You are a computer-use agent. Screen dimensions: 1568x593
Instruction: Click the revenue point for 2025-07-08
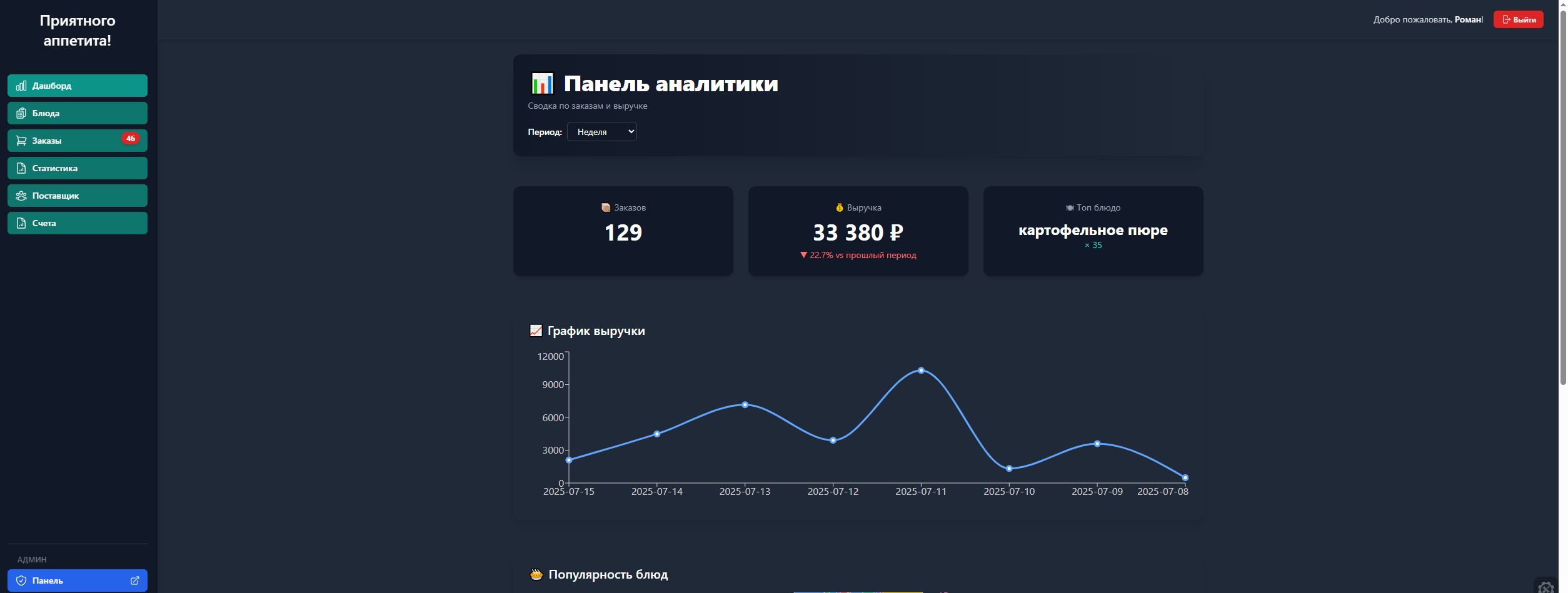click(1185, 478)
